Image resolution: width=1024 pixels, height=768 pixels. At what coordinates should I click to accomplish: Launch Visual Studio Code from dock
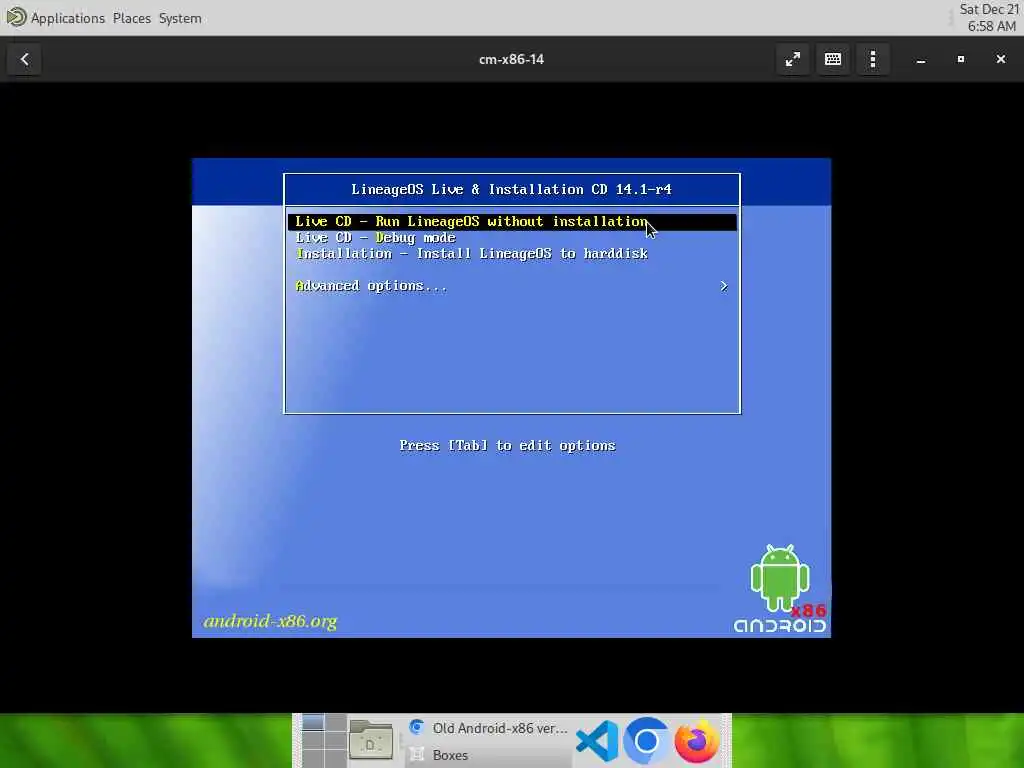coord(597,741)
